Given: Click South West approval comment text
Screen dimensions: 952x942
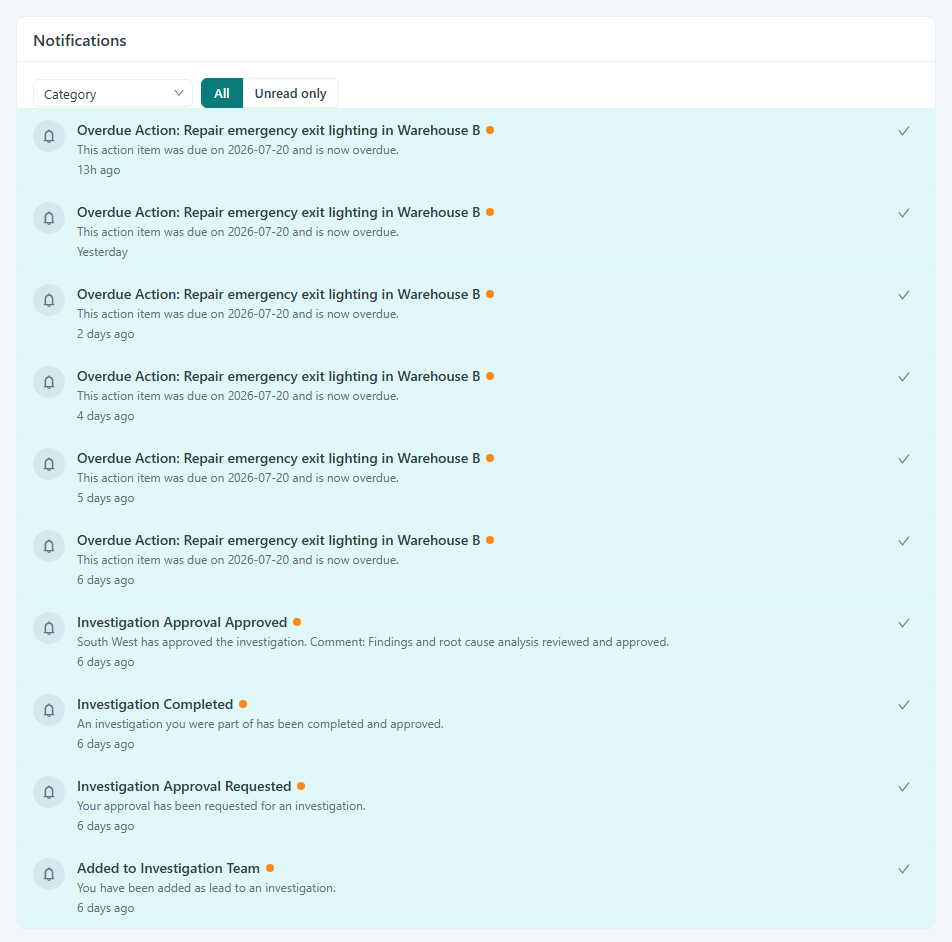Looking at the screenshot, I should [x=373, y=642].
